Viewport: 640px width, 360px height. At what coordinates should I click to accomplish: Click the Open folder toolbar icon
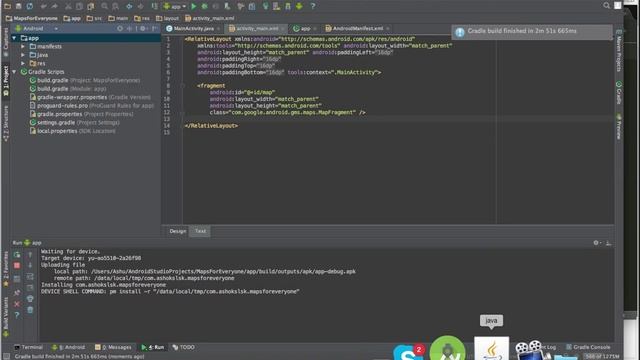pos(7,6)
